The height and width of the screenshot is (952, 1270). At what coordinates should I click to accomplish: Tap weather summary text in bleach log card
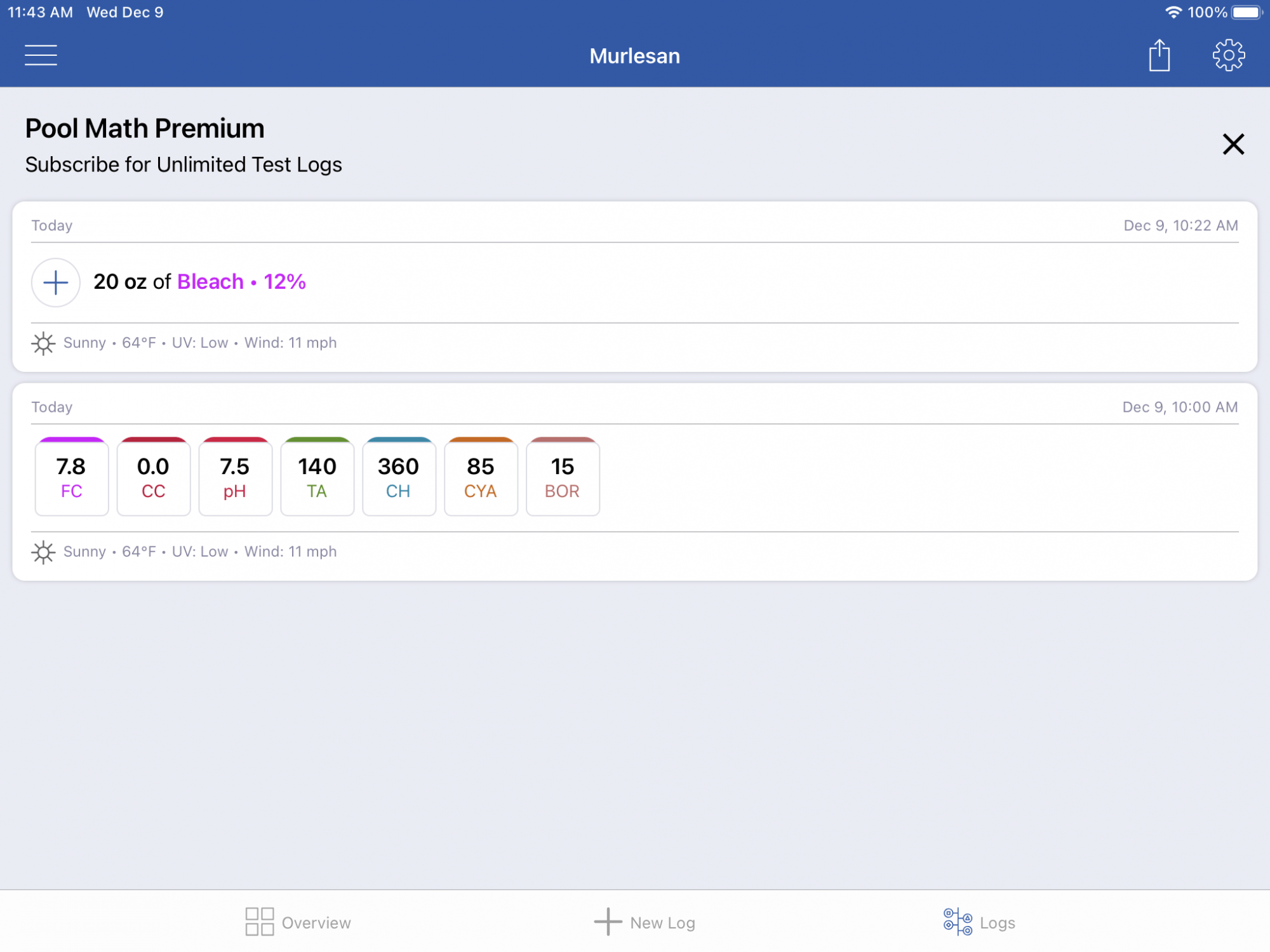point(200,343)
